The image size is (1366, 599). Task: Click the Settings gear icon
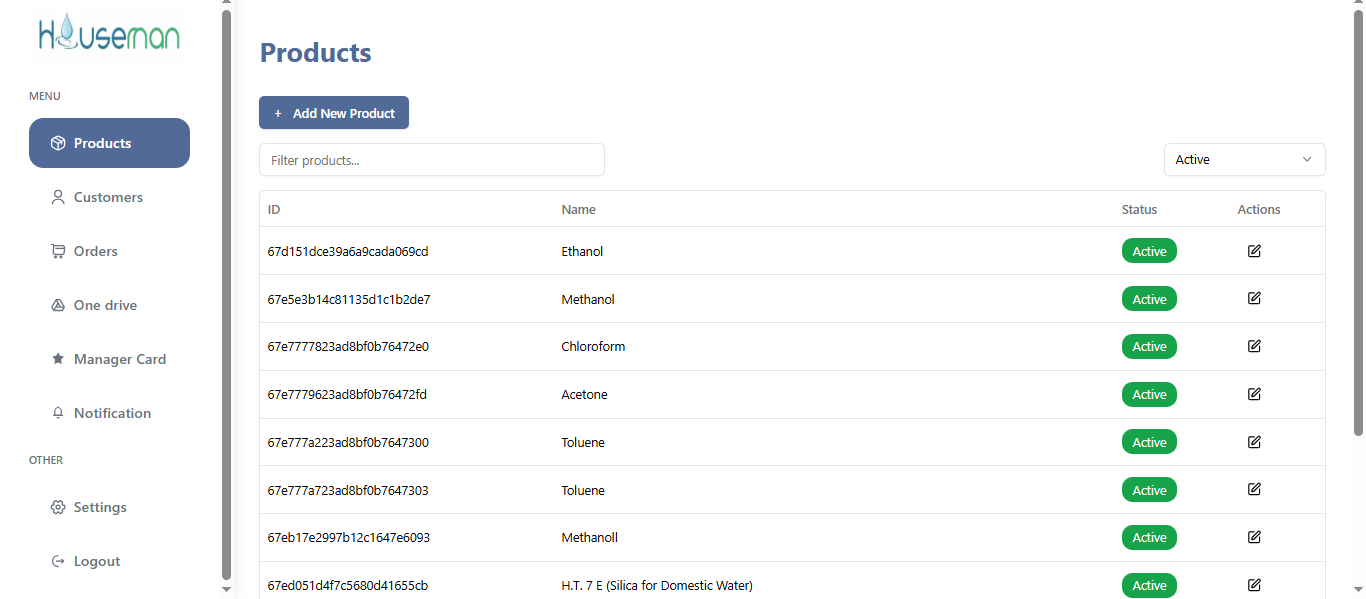click(x=58, y=507)
